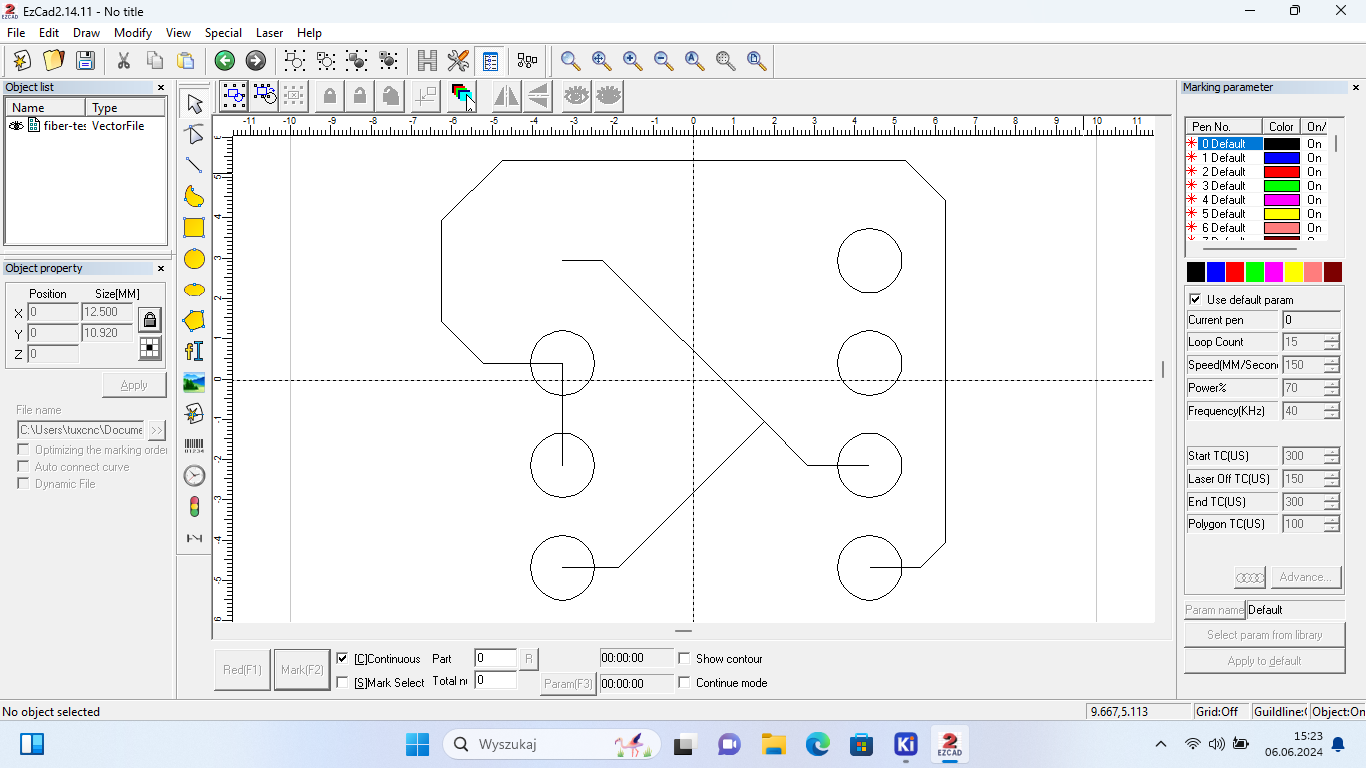This screenshot has width=1366, height=768.
Task: Click the select-by-pen color icon in toolbar
Action: coord(461,96)
